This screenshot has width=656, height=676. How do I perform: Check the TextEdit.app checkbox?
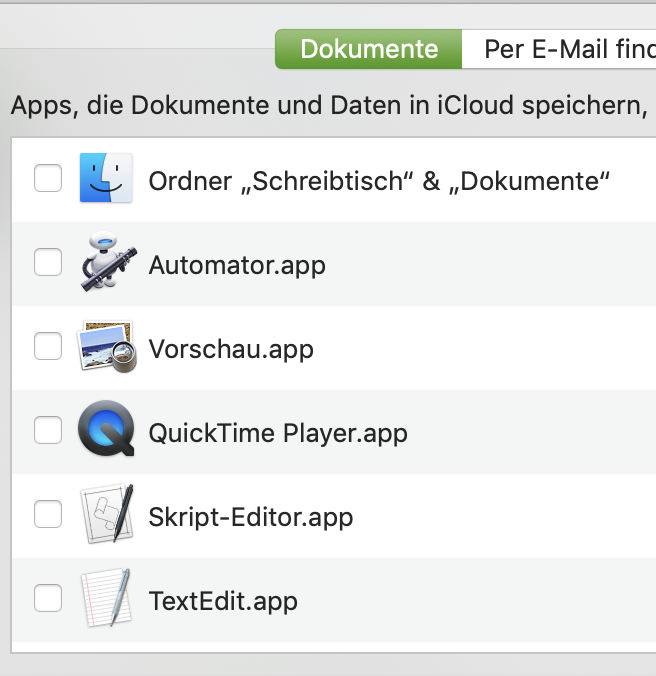48,598
